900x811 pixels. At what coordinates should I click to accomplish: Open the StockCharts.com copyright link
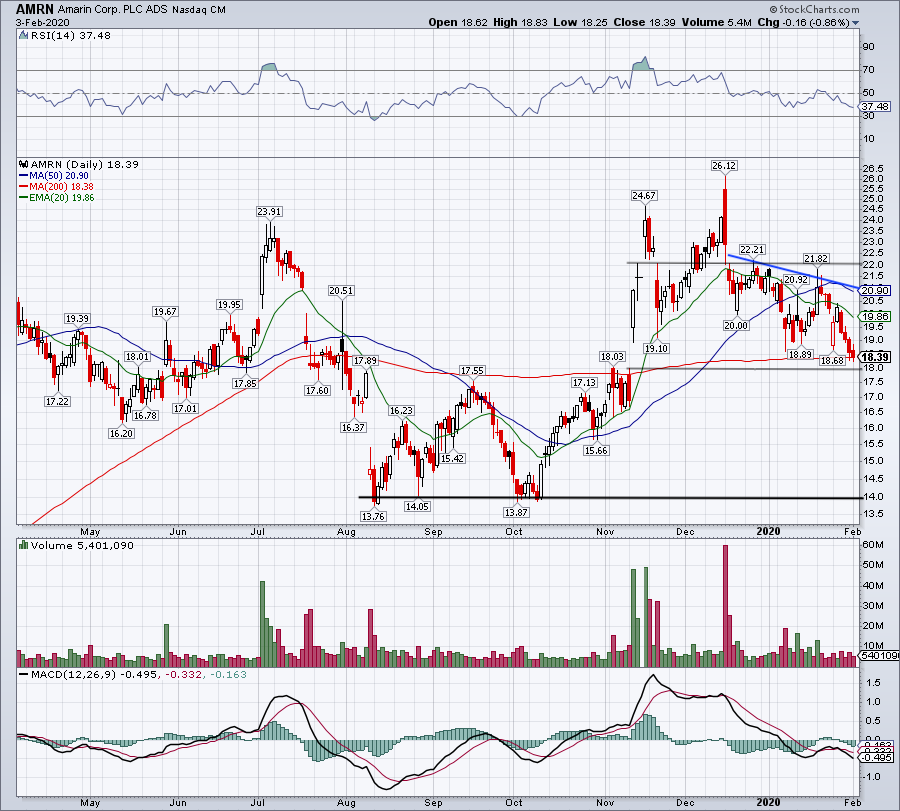[814, 9]
